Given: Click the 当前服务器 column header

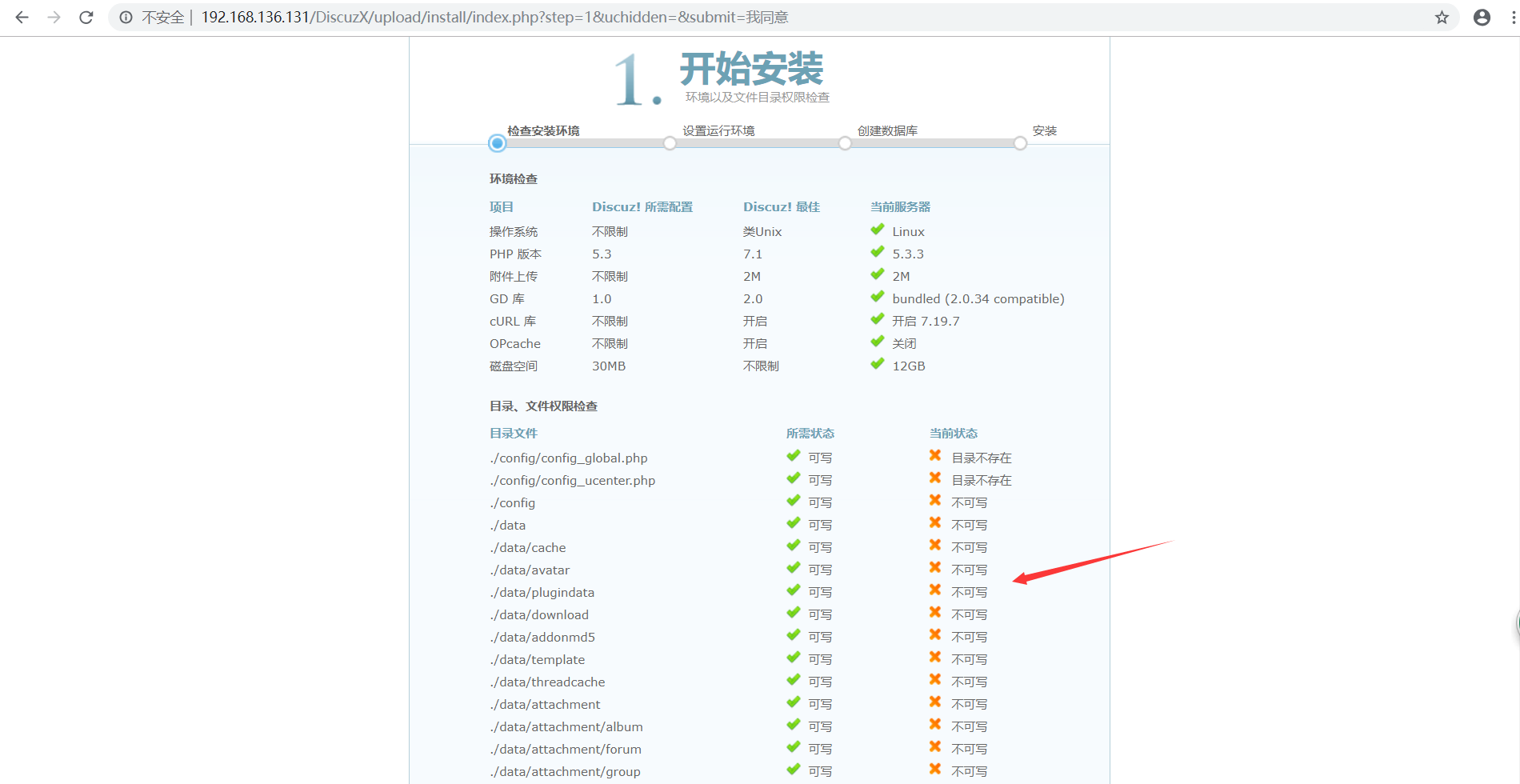Looking at the screenshot, I should (x=901, y=207).
